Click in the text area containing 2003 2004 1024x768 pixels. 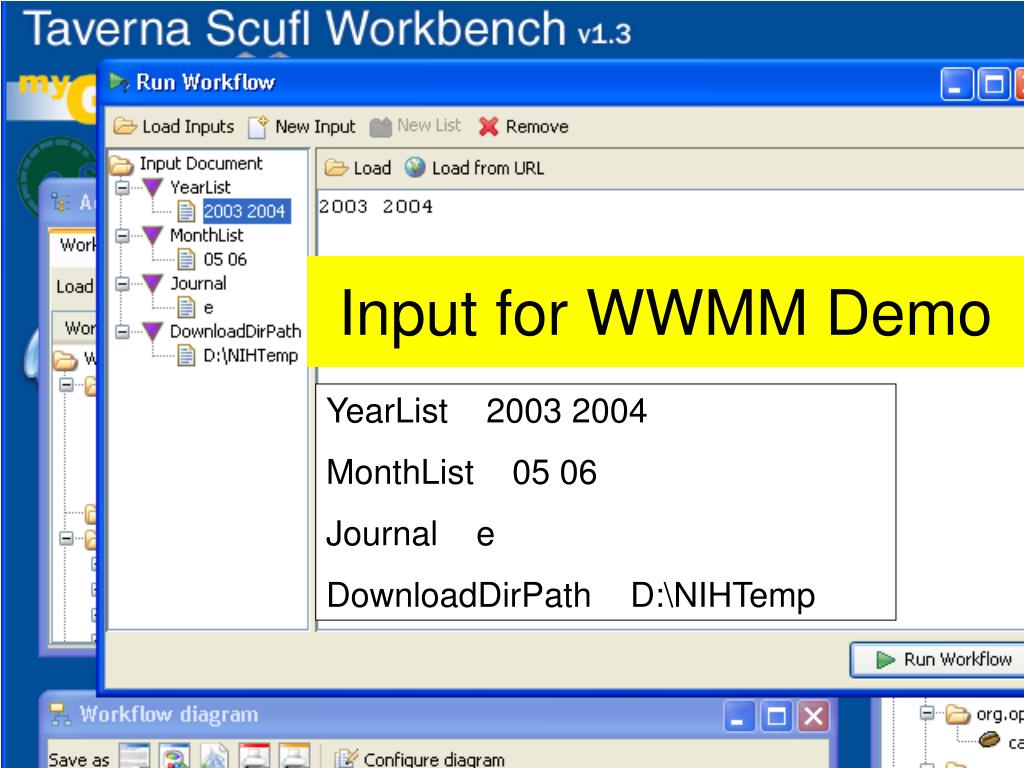(x=670, y=224)
